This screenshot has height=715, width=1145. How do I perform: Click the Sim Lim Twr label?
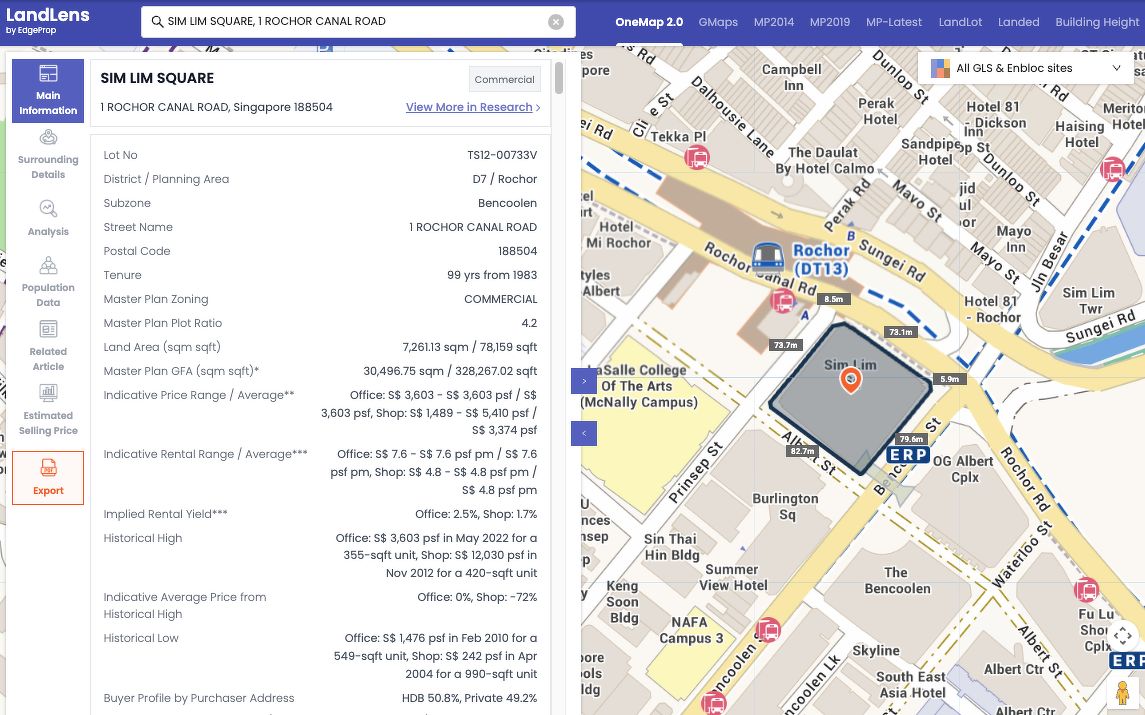(x=1089, y=300)
